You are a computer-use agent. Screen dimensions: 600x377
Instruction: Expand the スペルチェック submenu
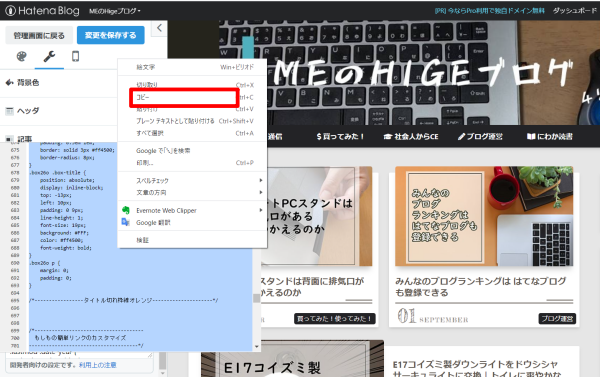(192, 180)
